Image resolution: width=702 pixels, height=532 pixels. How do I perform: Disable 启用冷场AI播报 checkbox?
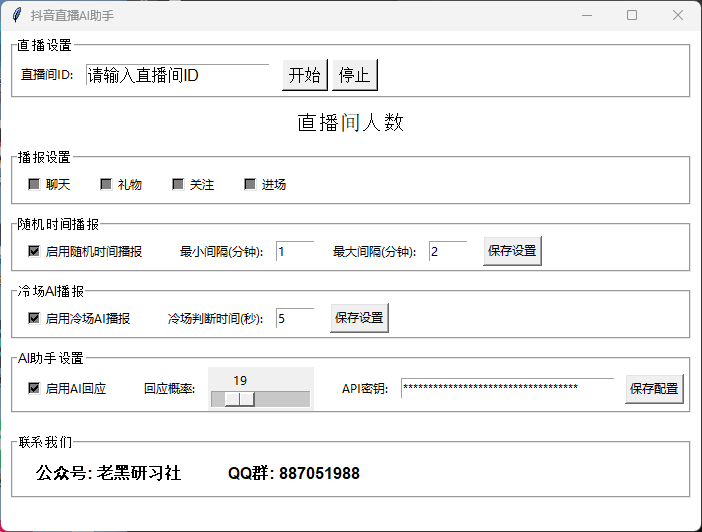[x=34, y=318]
